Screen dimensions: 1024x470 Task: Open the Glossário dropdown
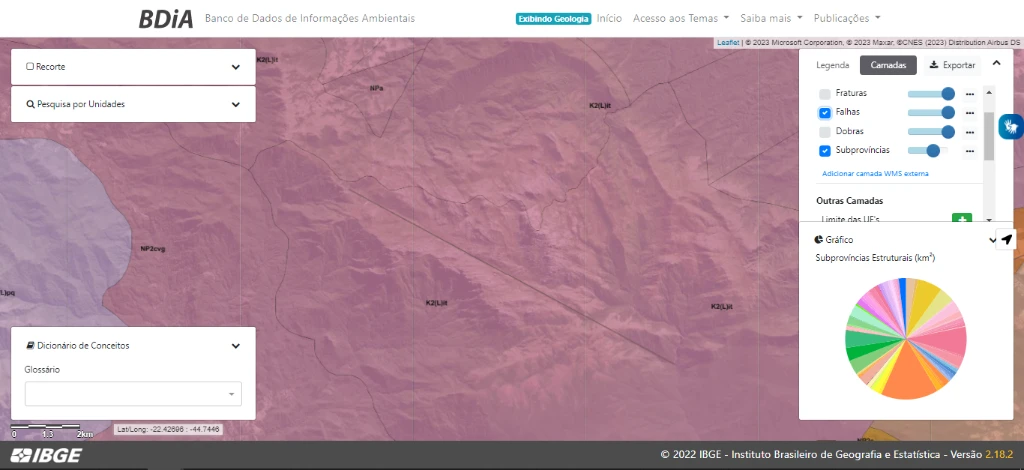133,394
